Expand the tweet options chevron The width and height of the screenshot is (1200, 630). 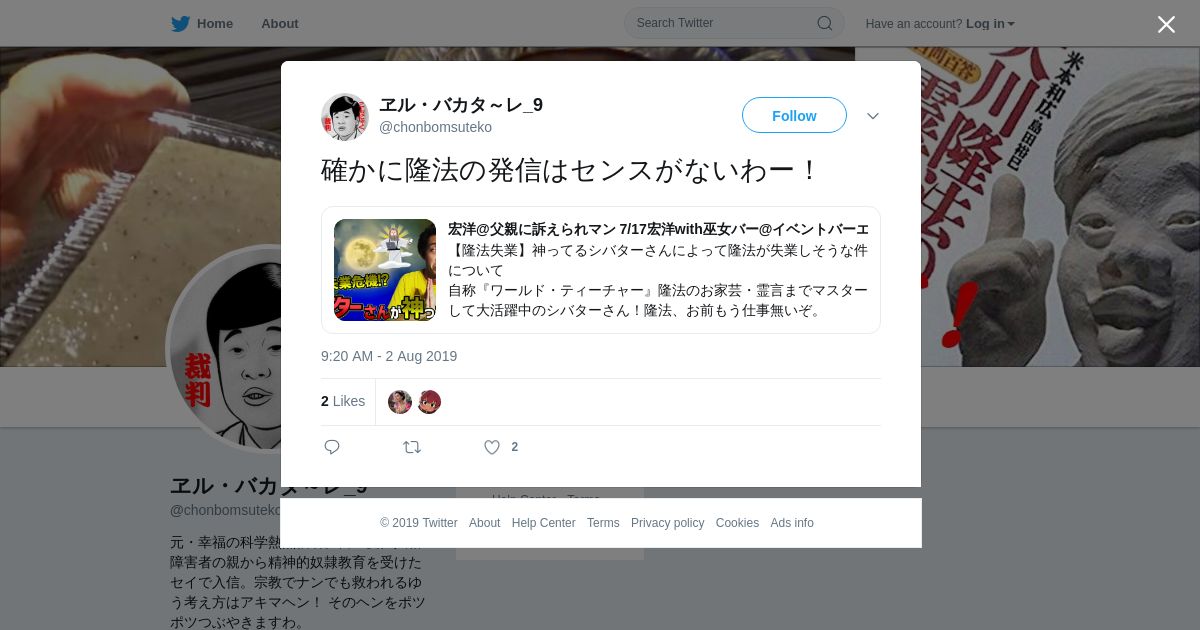(873, 116)
